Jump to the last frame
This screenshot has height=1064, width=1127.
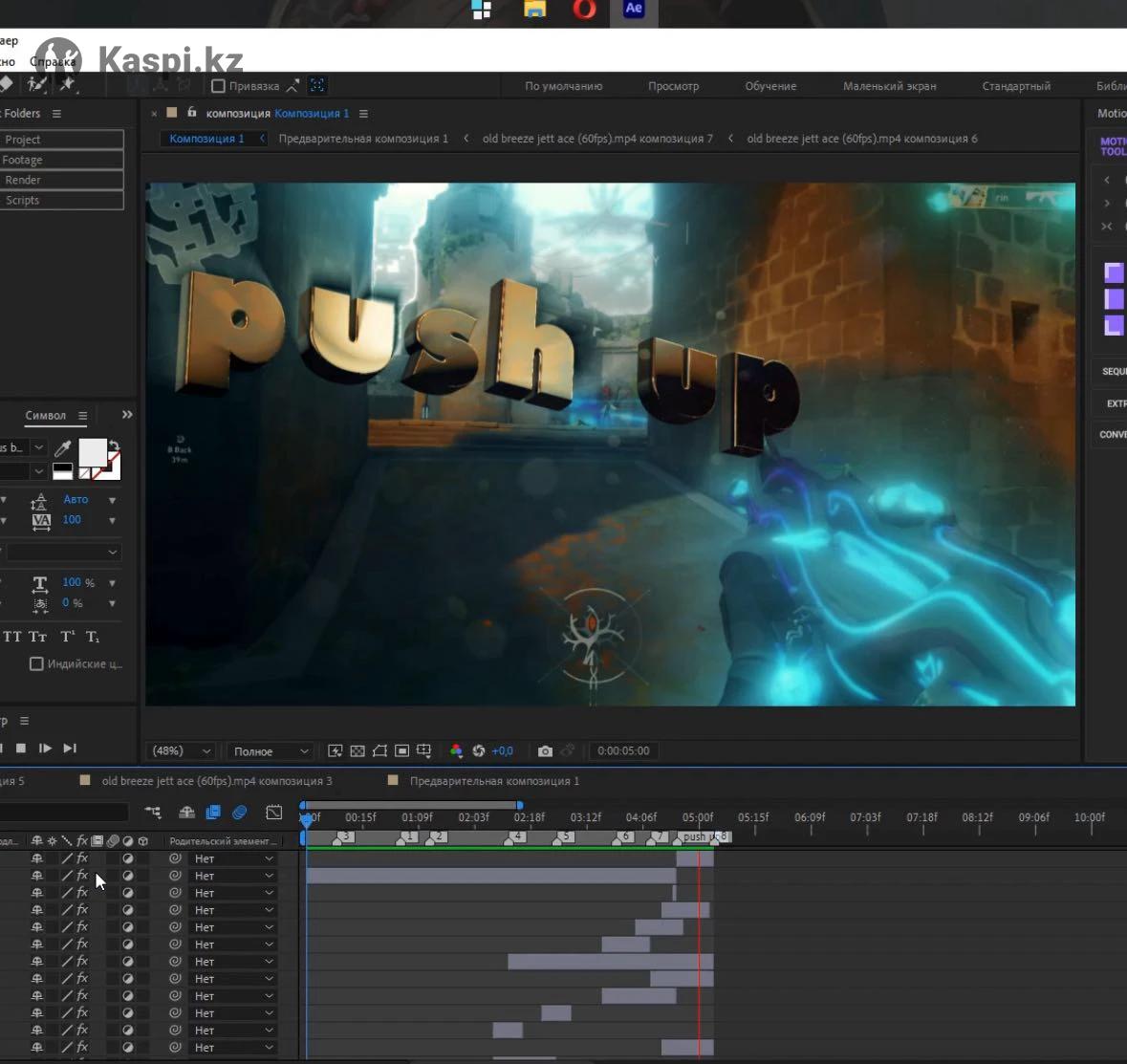pos(70,749)
